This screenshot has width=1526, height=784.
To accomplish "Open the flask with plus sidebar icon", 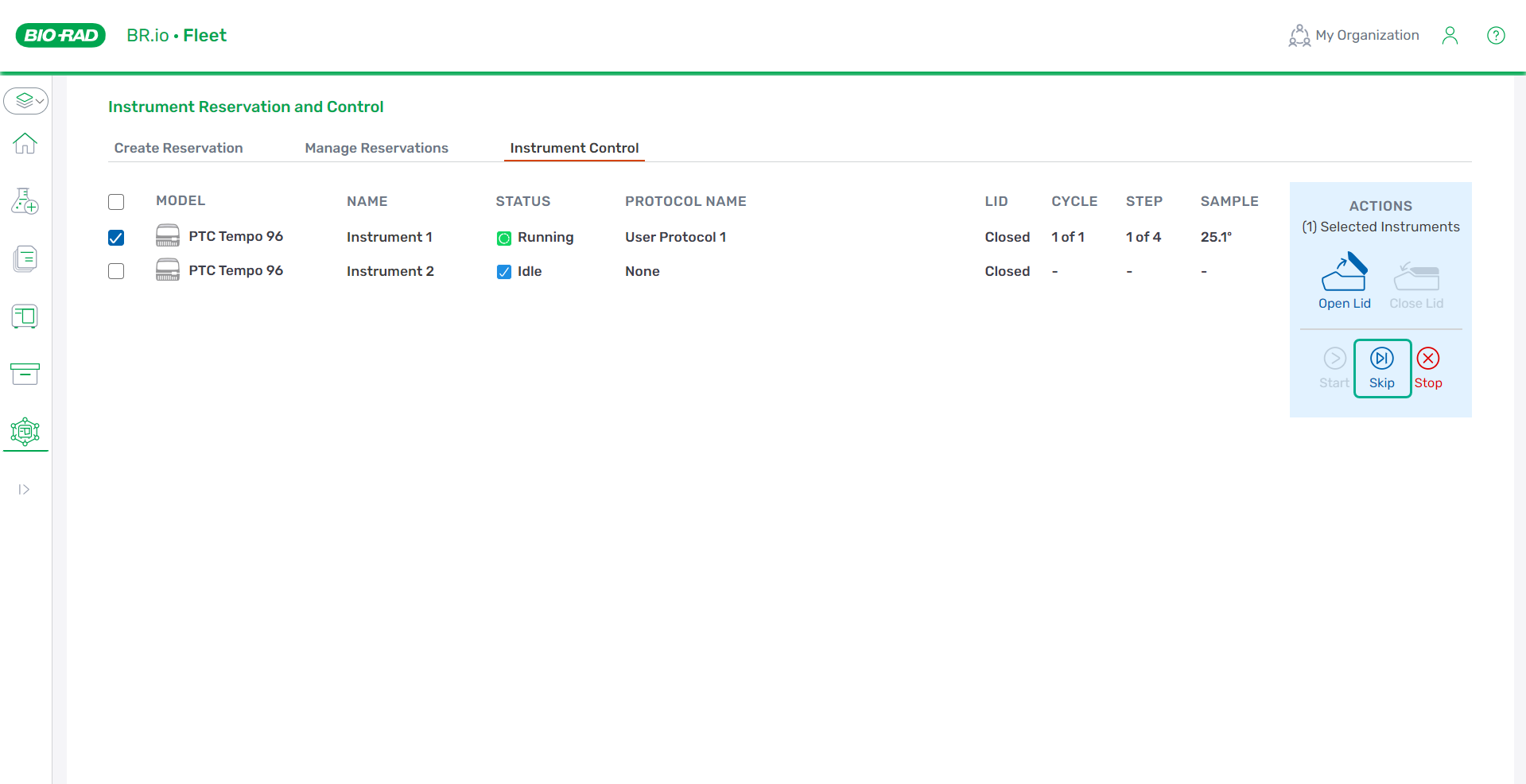I will click(x=25, y=201).
